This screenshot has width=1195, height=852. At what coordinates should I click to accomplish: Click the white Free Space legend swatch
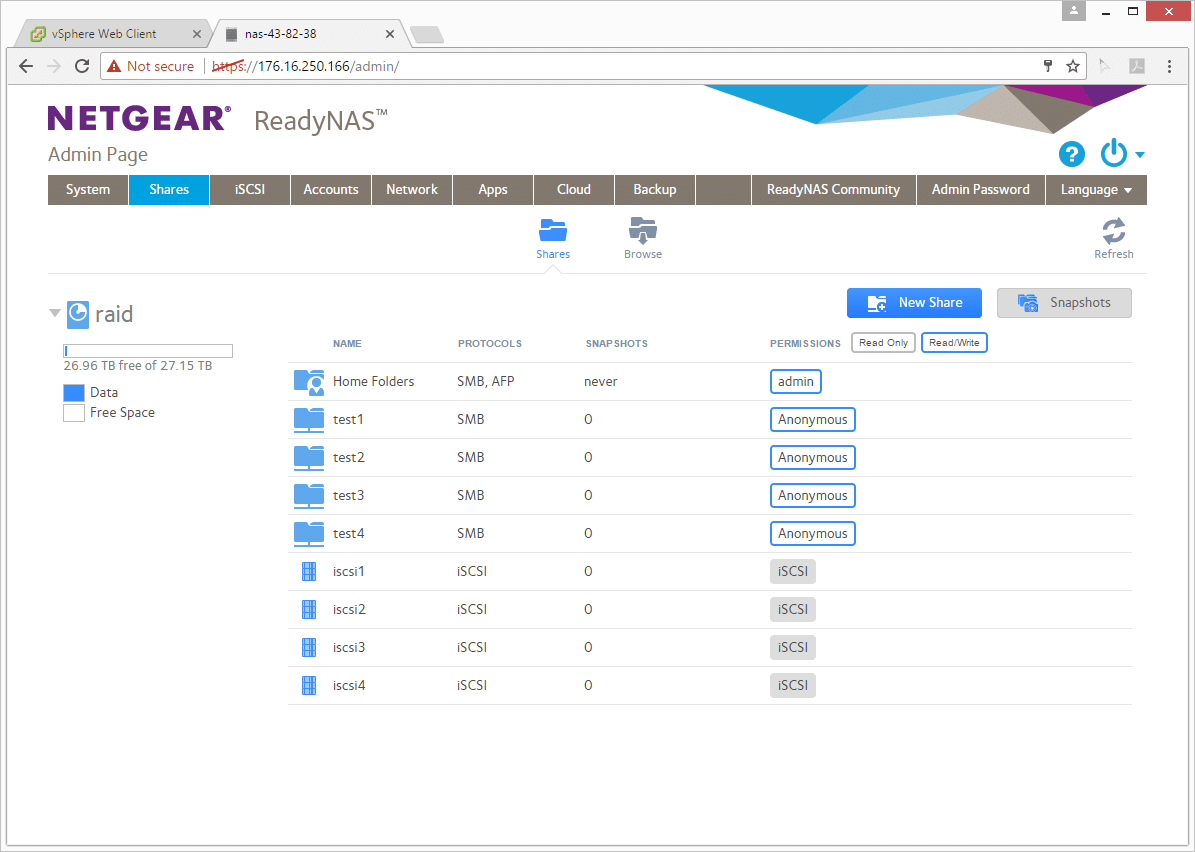(x=74, y=413)
